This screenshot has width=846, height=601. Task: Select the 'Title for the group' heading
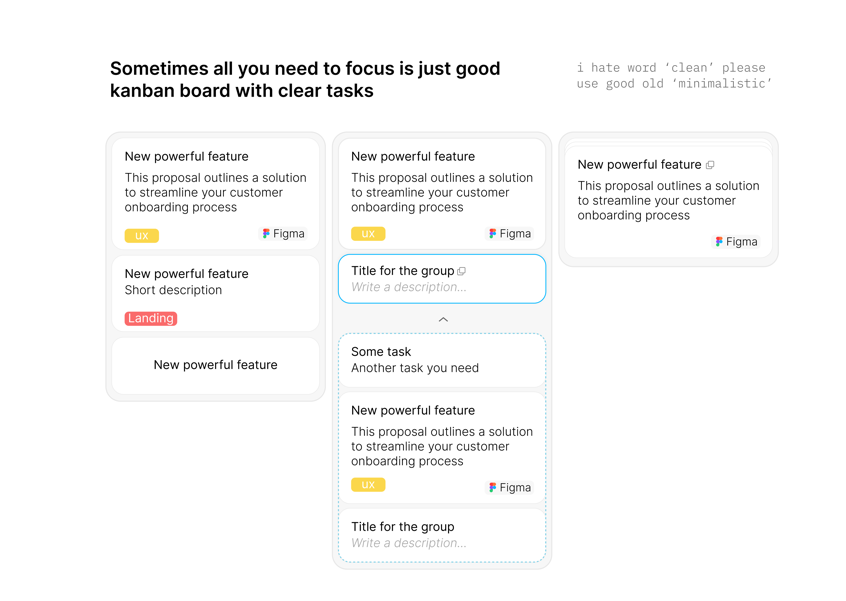click(403, 270)
